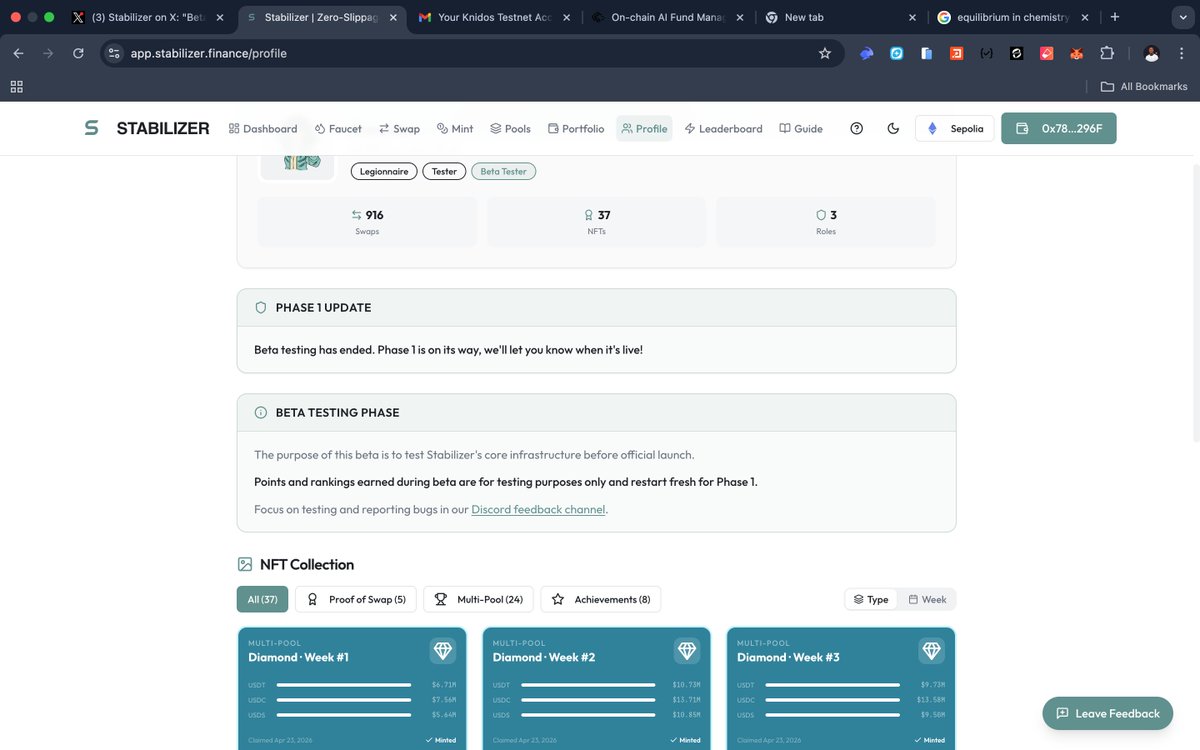This screenshot has width=1200, height=750.
Task: Open the help question mark icon
Action: pos(856,128)
